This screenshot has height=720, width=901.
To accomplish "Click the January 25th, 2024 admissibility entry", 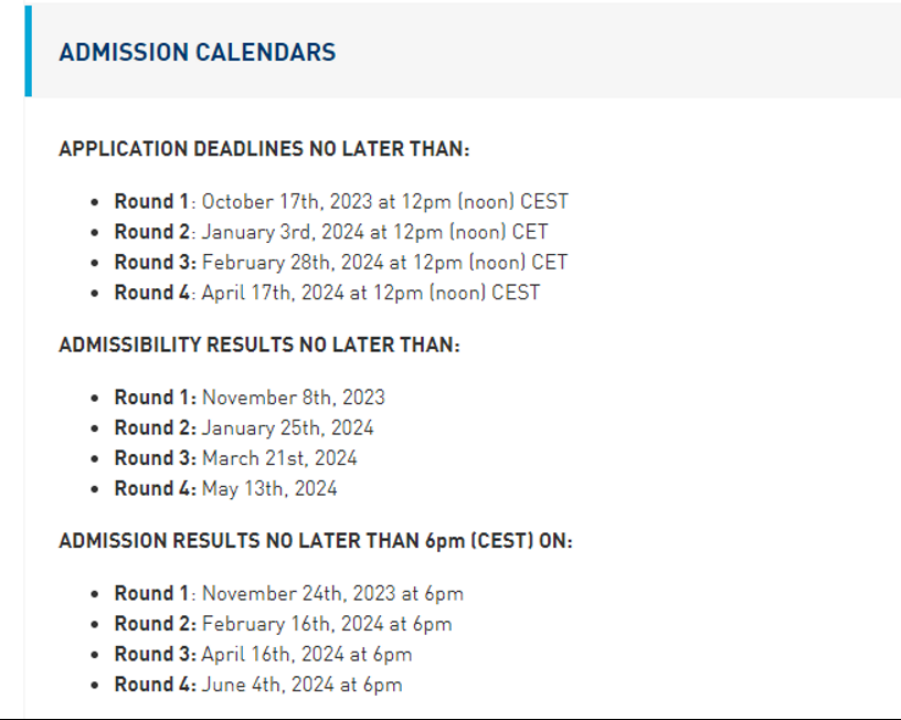I will point(288,428).
